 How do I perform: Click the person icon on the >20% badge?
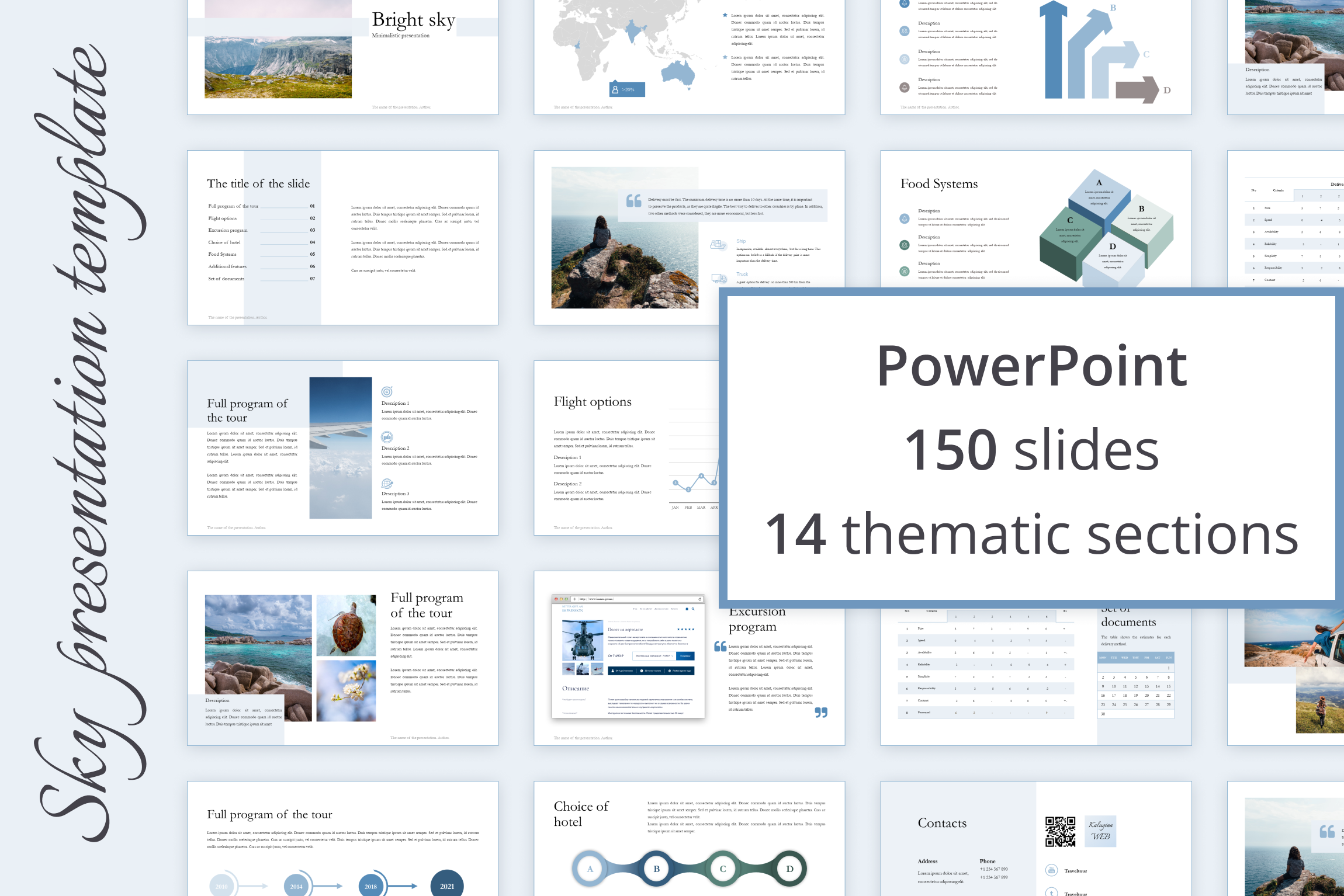pos(615,89)
